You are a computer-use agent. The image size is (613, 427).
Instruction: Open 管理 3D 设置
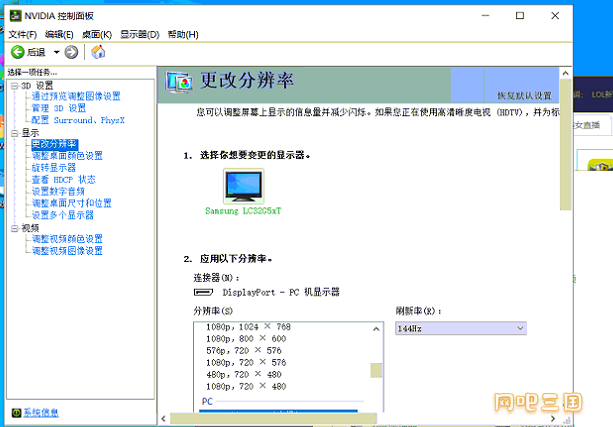click(59, 108)
